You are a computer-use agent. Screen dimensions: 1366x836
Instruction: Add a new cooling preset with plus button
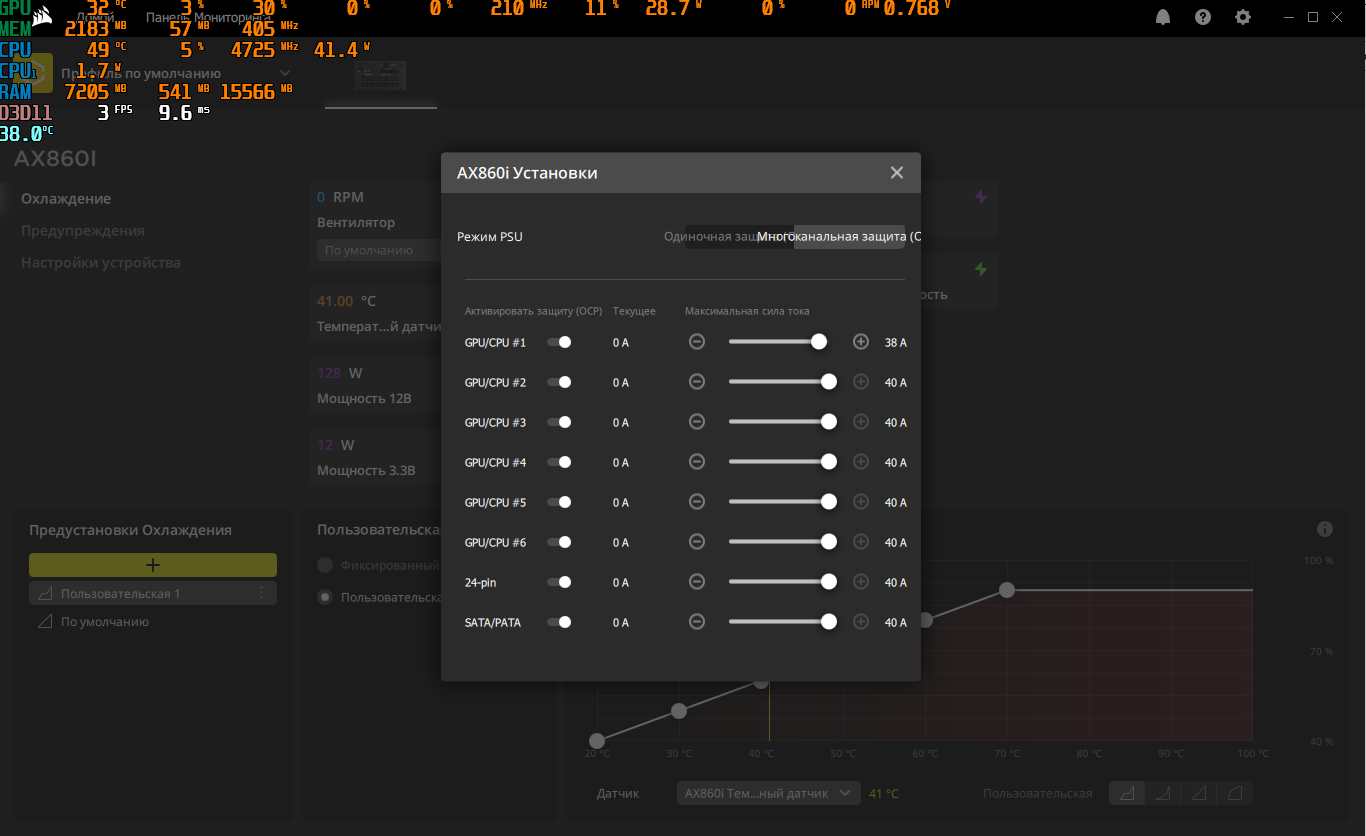153,565
